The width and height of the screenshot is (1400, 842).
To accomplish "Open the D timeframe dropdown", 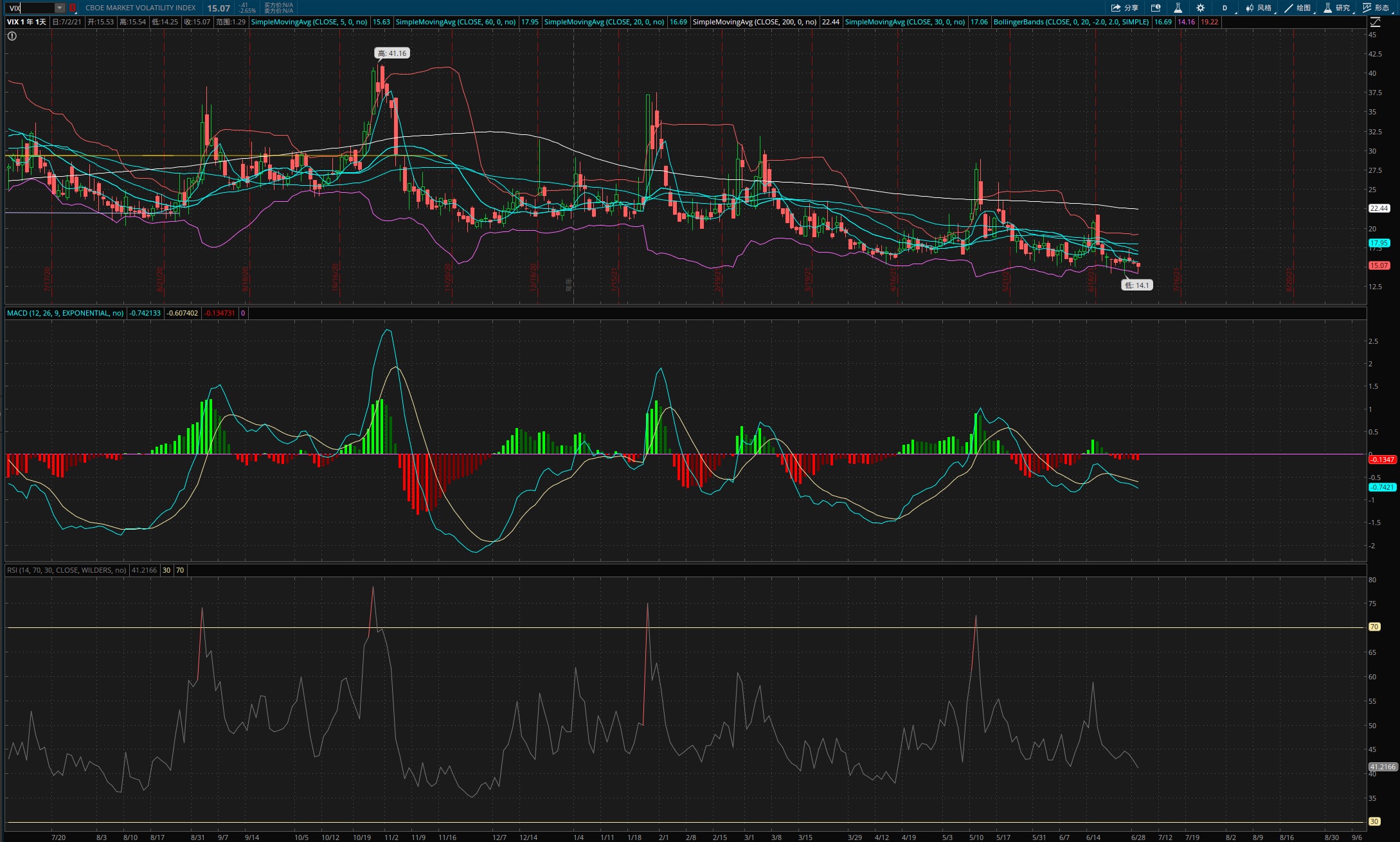I will 1226,8.
